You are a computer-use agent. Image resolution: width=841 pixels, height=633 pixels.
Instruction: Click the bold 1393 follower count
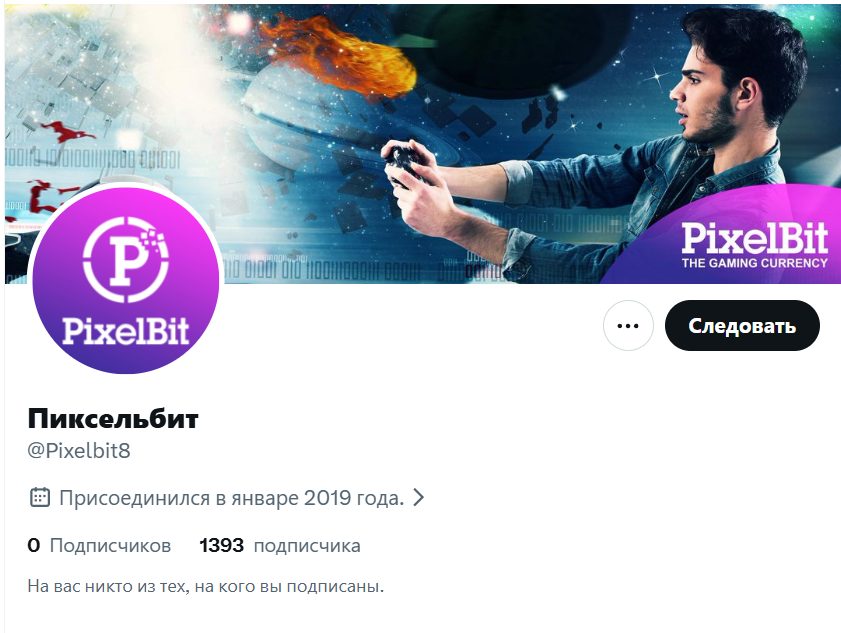click(x=222, y=546)
